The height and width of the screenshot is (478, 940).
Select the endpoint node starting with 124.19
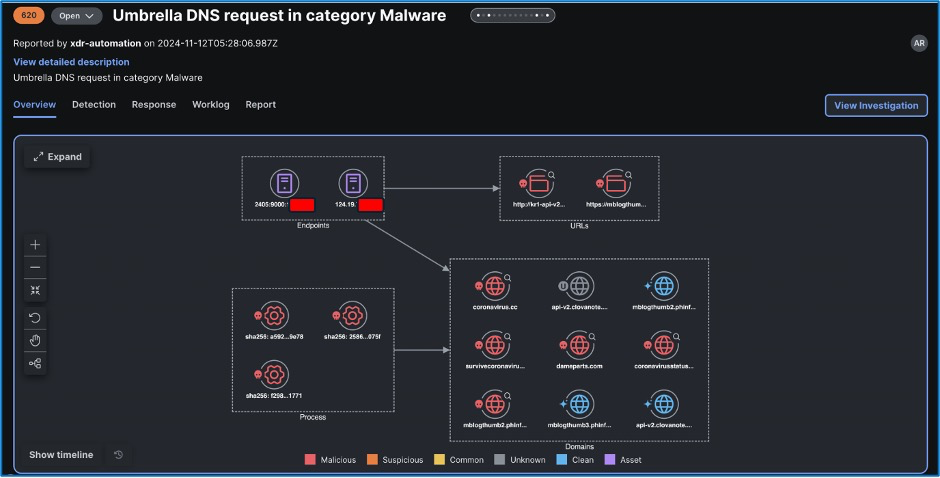click(352, 183)
